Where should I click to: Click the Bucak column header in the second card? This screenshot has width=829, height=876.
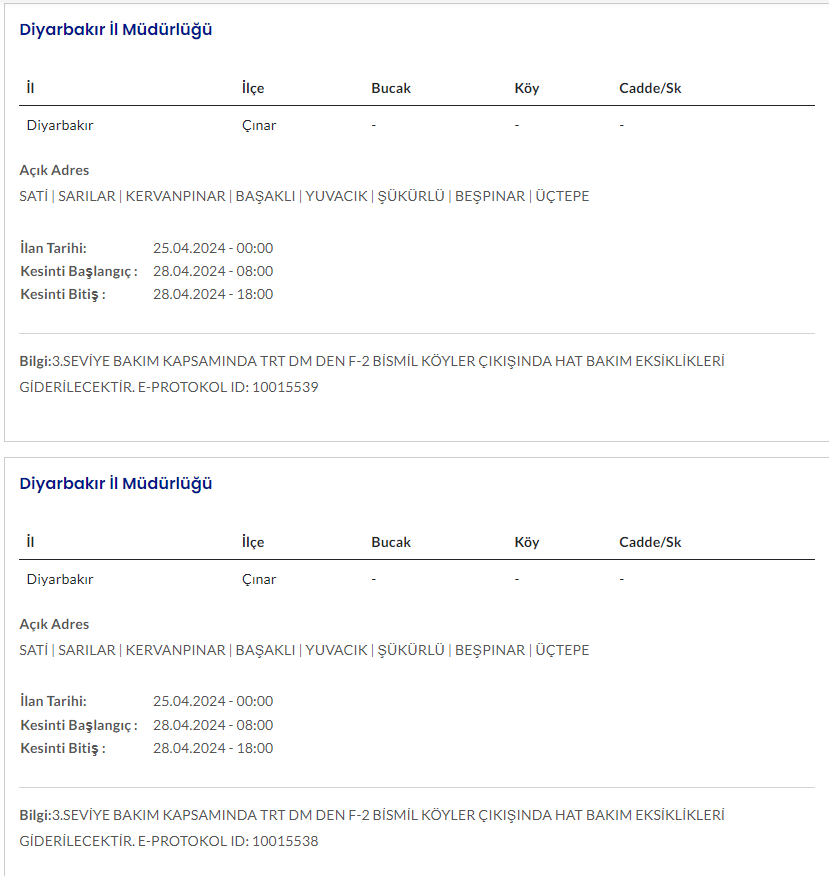pos(391,542)
